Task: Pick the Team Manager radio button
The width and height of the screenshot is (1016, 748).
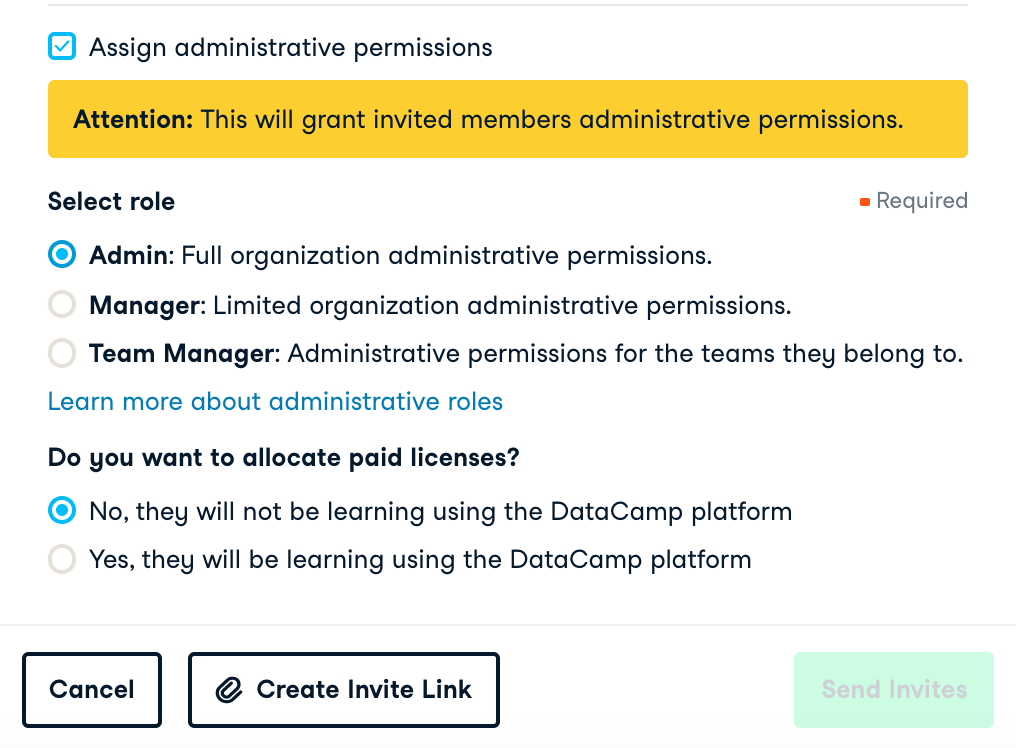Action: click(x=62, y=353)
